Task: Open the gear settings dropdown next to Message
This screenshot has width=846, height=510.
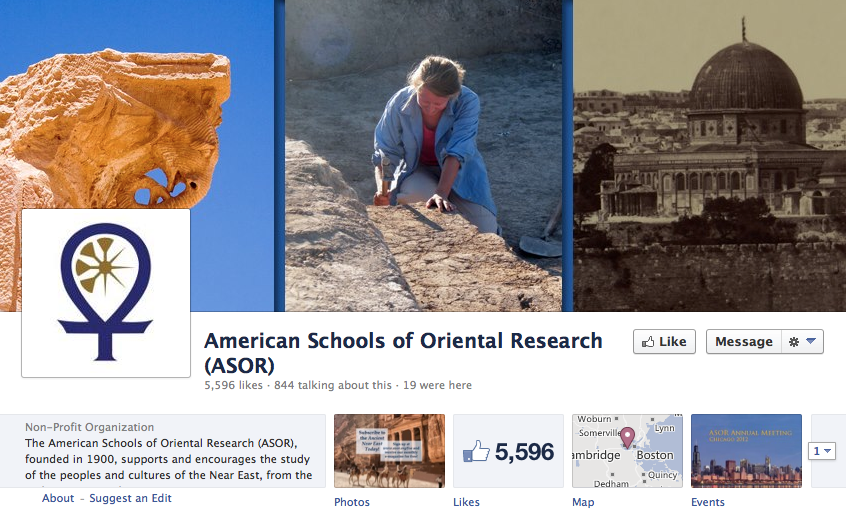Action: pyautogui.click(x=802, y=342)
